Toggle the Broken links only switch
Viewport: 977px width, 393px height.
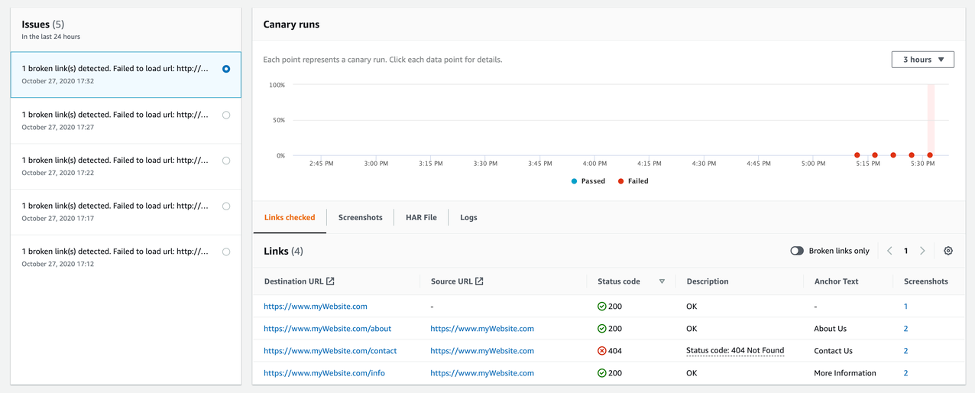point(797,251)
